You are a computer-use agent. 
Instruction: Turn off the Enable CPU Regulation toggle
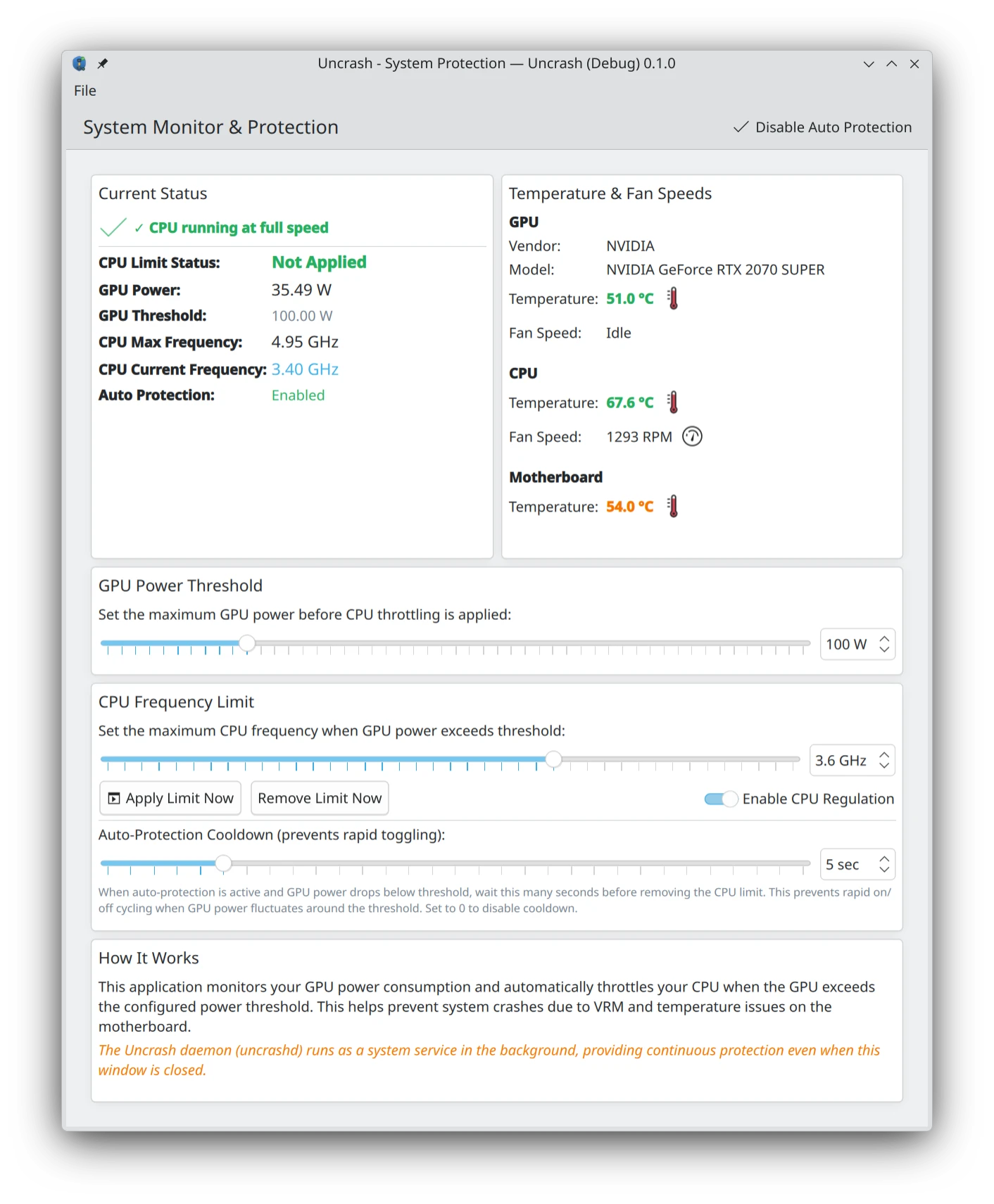tap(719, 799)
